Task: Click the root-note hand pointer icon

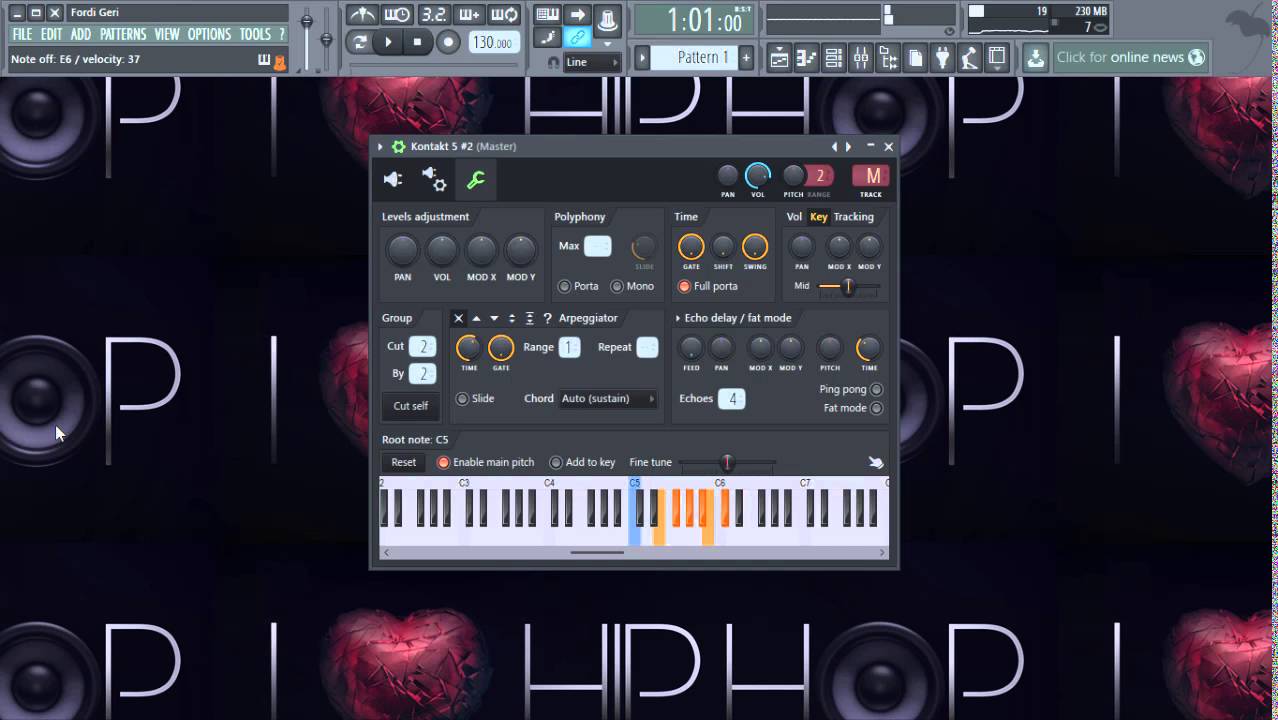Action: coord(876,463)
